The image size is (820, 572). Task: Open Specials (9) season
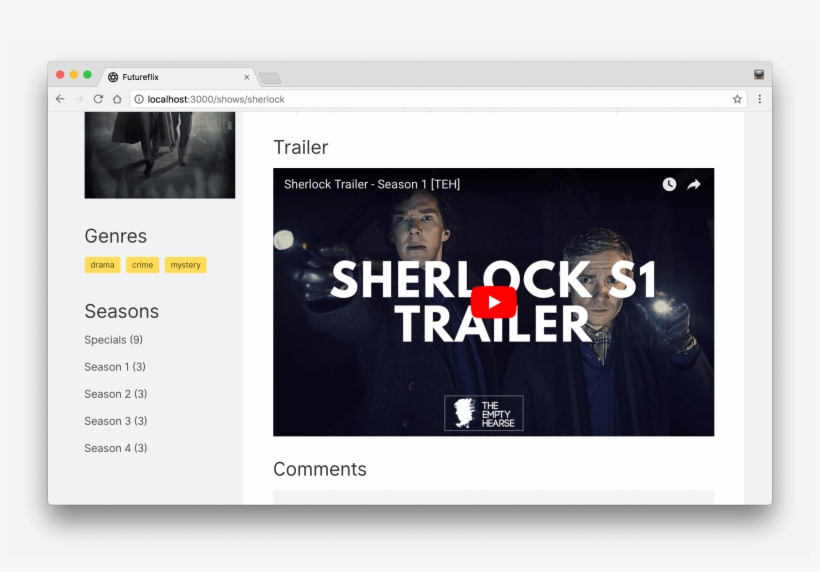(x=113, y=340)
